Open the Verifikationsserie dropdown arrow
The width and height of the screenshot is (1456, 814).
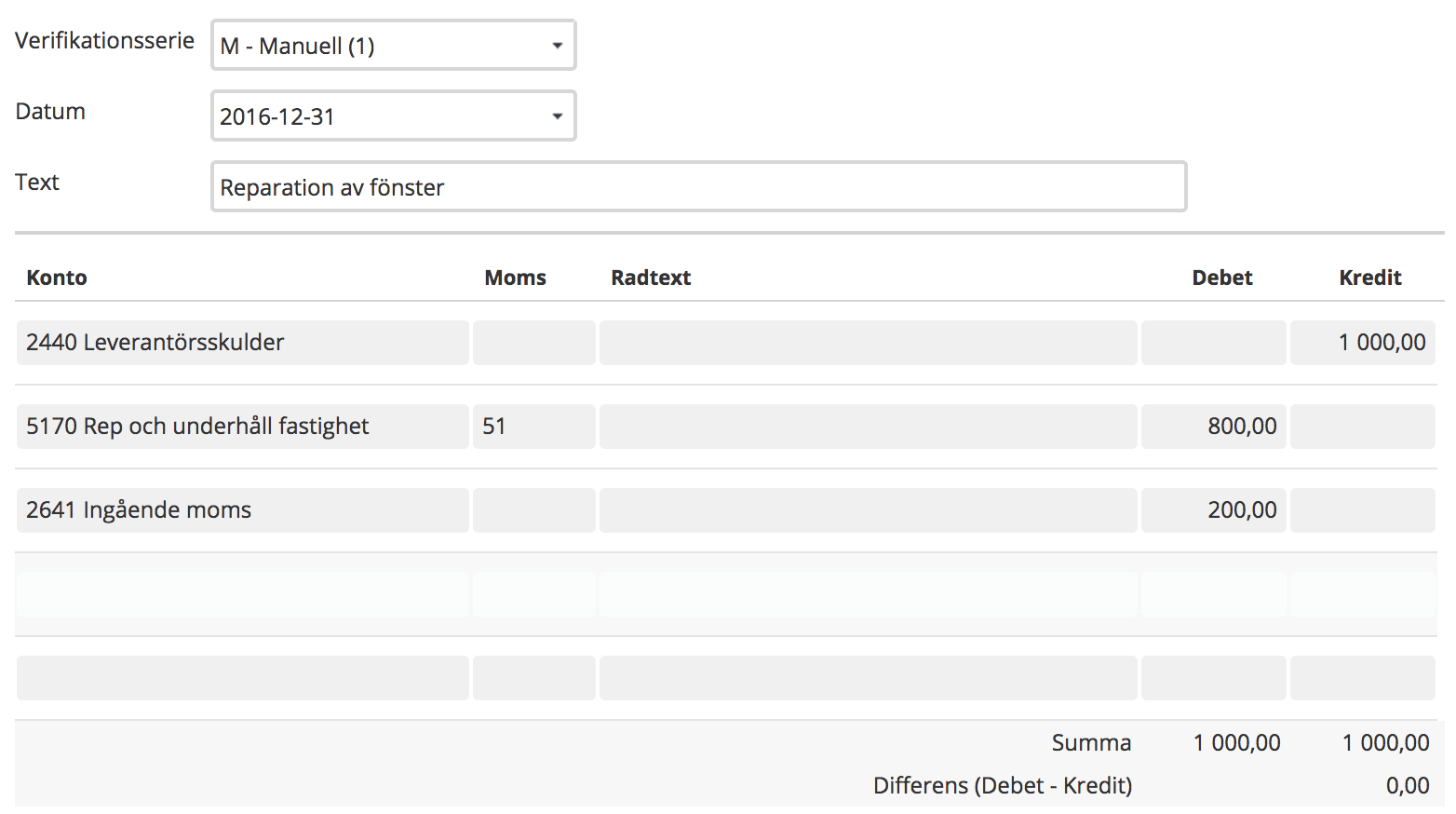pos(557,46)
